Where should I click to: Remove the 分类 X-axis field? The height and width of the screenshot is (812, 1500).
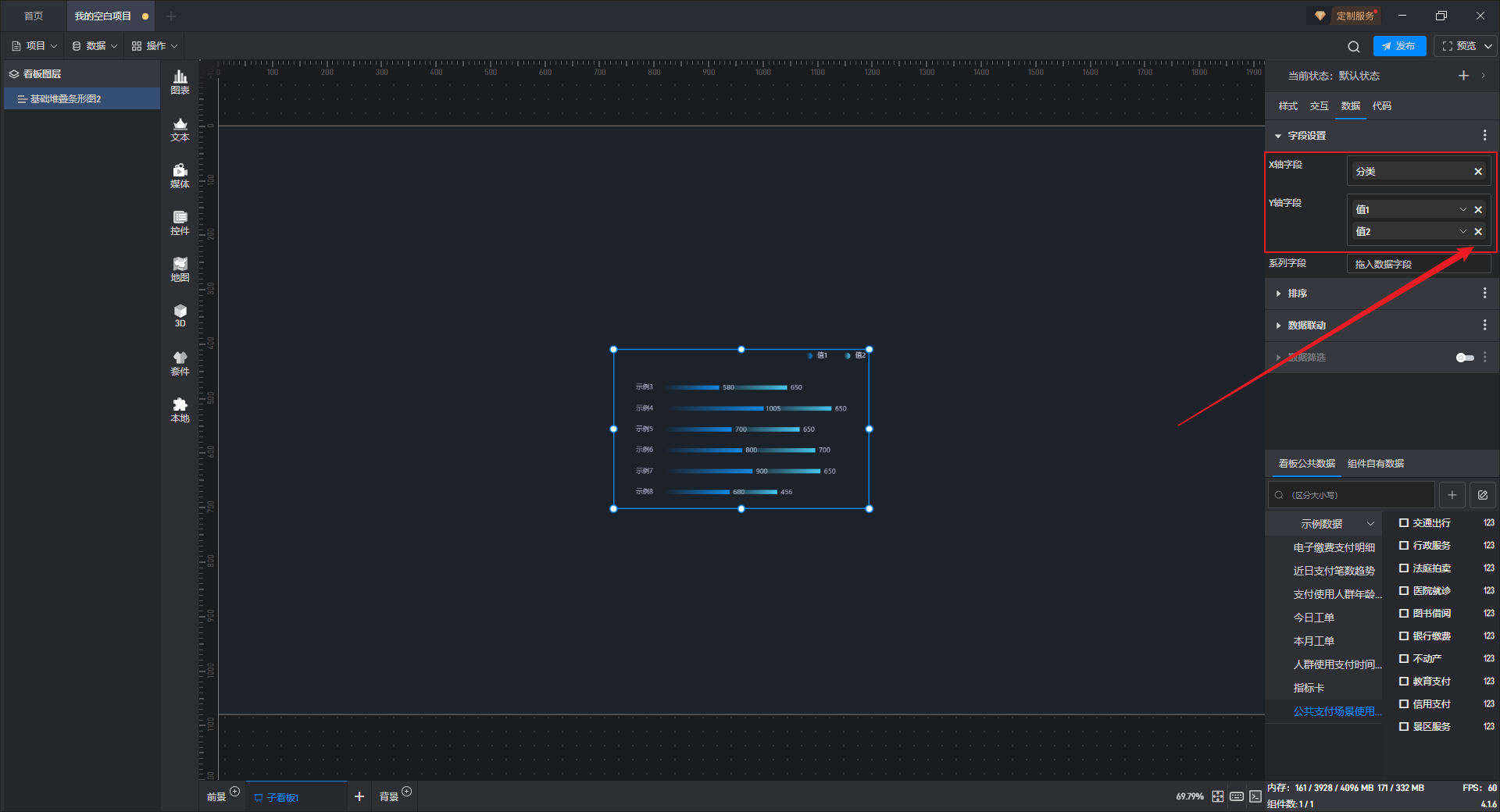point(1478,172)
